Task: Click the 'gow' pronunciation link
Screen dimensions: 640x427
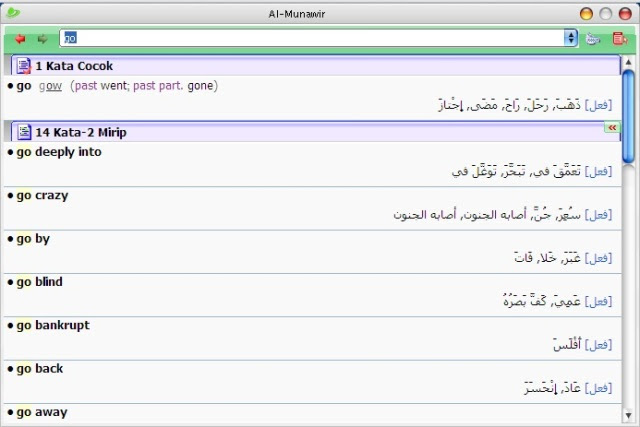Action: (x=50, y=86)
